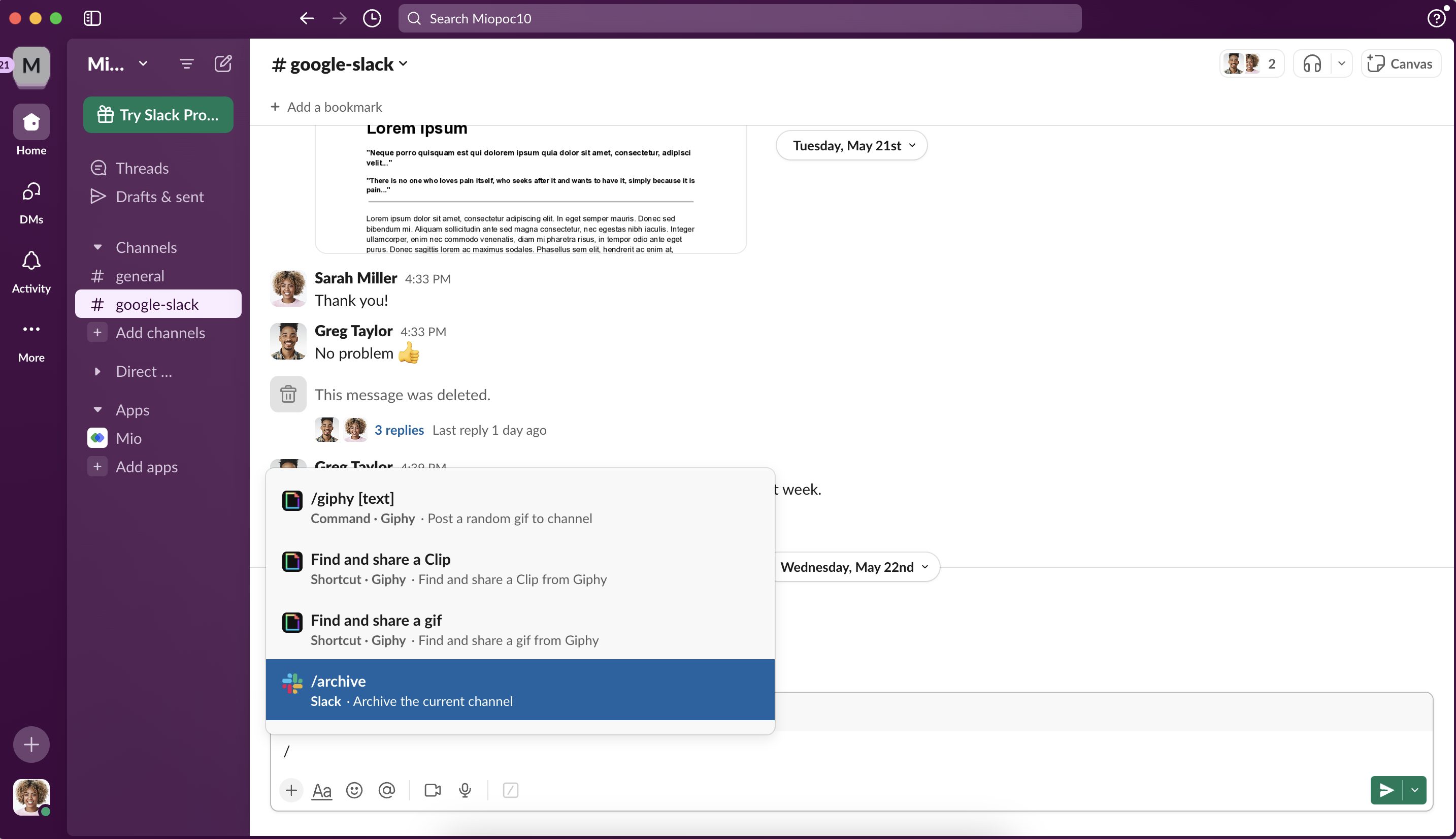Image resolution: width=1456 pixels, height=839 pixels.
Task: Select the mention (@) icon in composer
Action: (386, 790)
